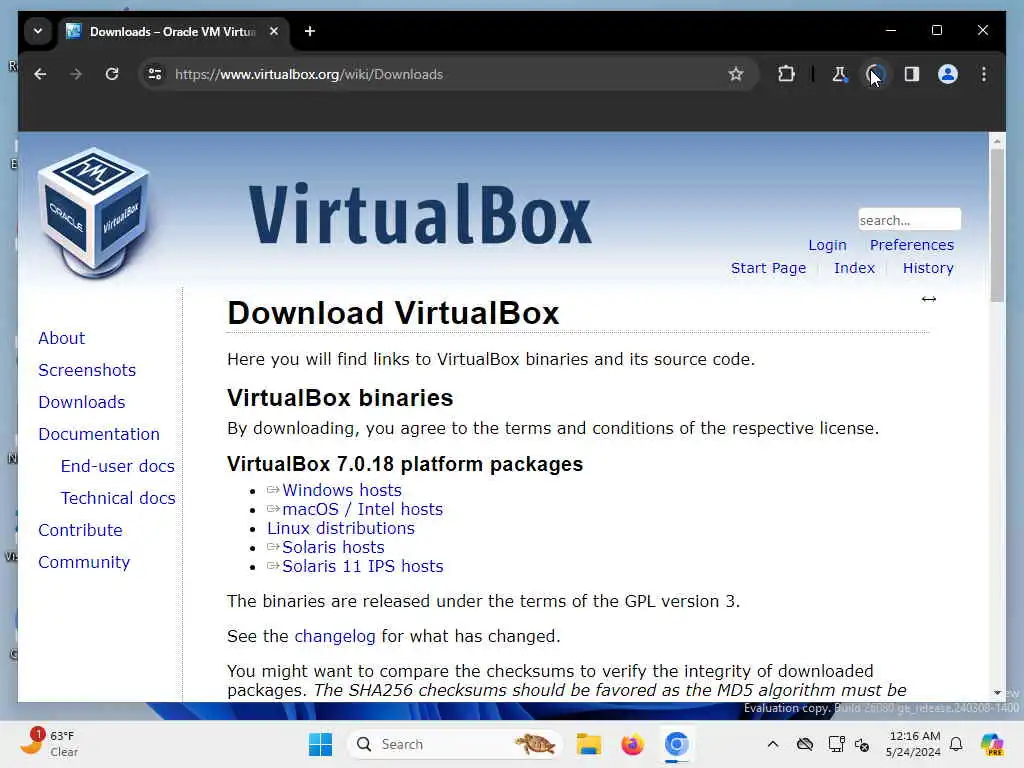Click the toolbar icon under the cursor

tap(875, 74)
